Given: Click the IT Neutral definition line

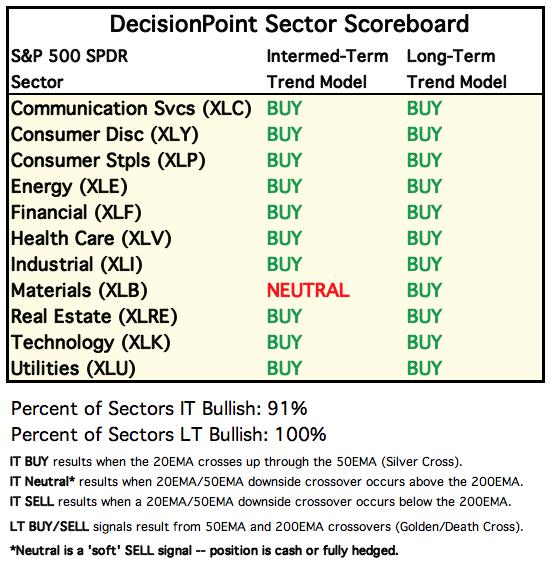Looking at the screenshot, I should click(266, 482).
